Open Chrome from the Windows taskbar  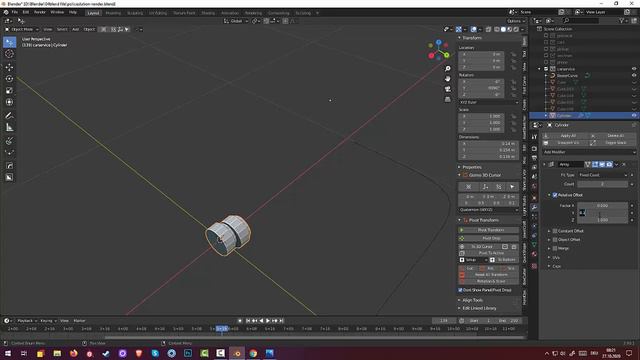point(253,353)
